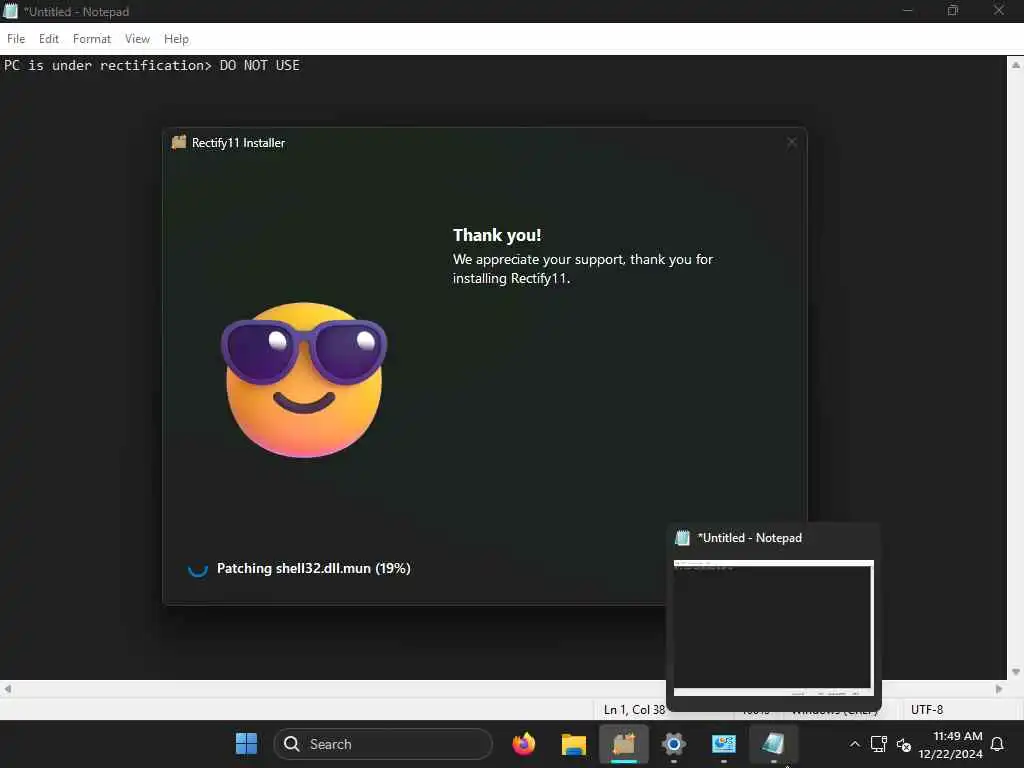Click the loading spinner beside Patching
1024x768 pixels.
[x=198, y=568]
